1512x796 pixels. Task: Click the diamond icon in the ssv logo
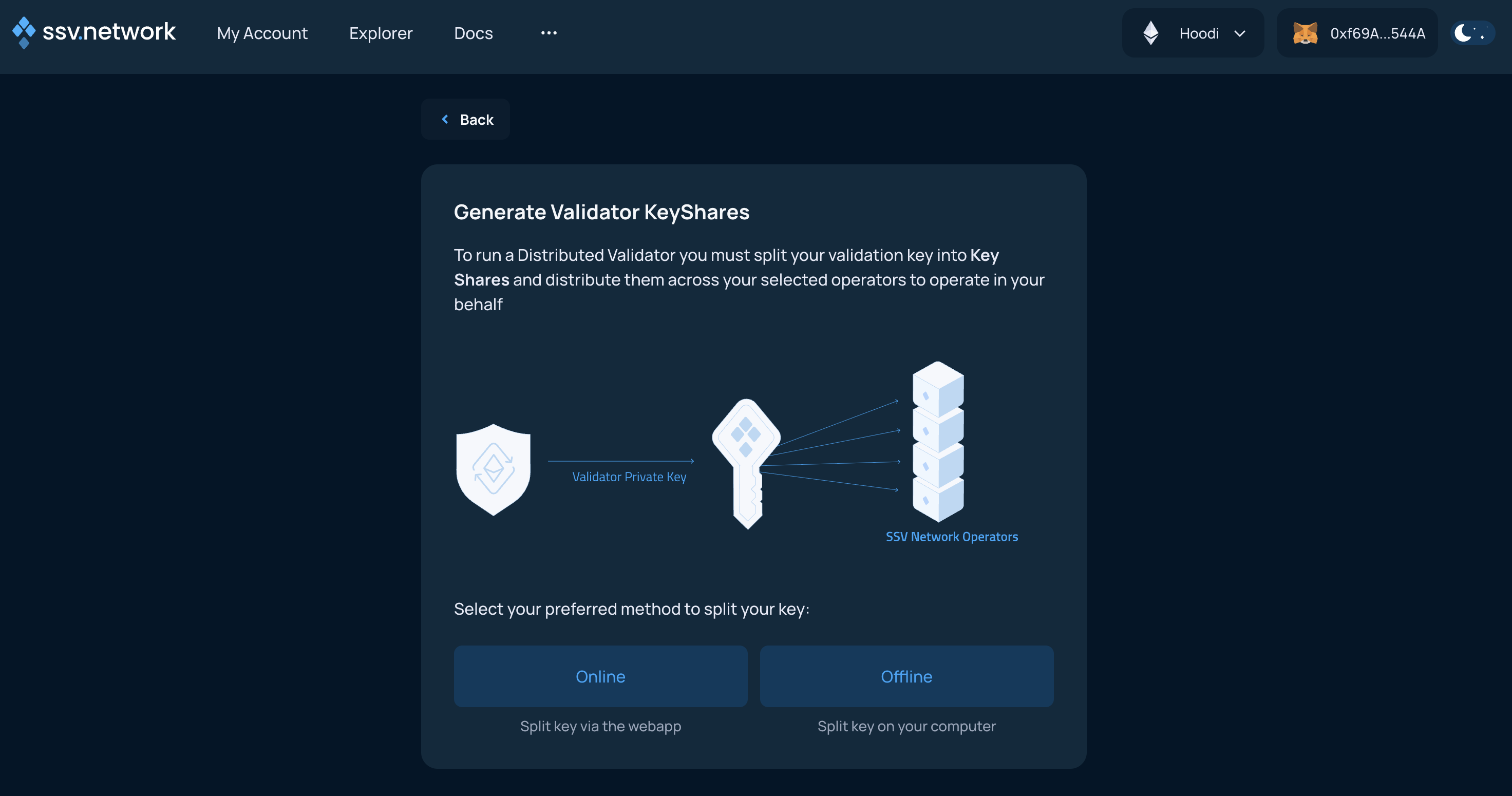tap(23, 32)
